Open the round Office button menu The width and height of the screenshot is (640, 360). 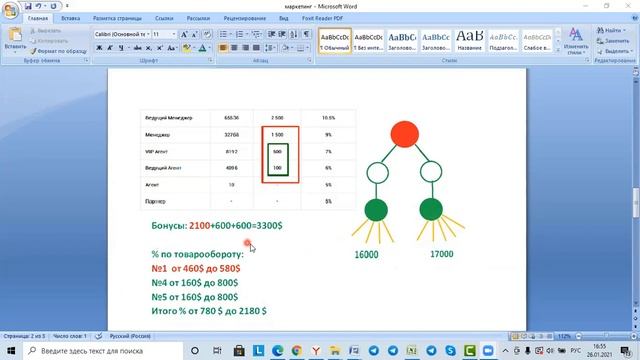pyautogui.click(x=10, y=10)
